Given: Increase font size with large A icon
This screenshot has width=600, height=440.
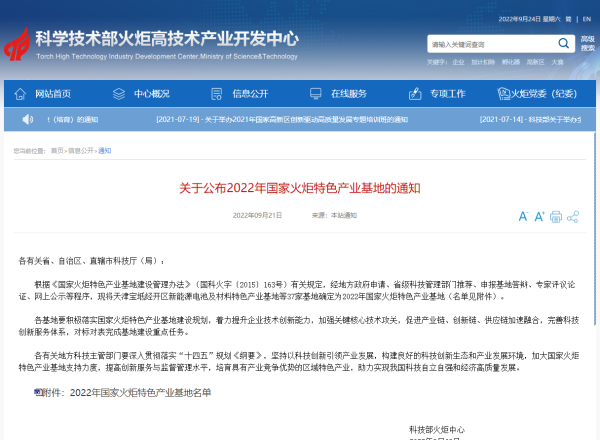Looking at the screenshot, I should 540,216.
